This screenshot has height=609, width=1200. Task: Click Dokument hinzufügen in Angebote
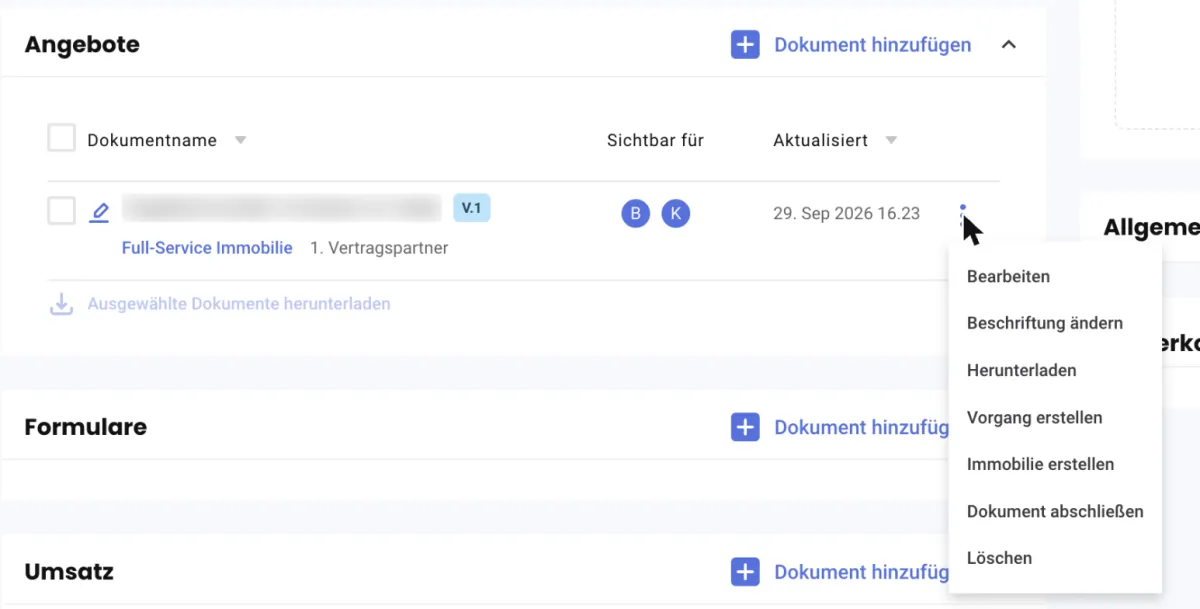[873, 45]
